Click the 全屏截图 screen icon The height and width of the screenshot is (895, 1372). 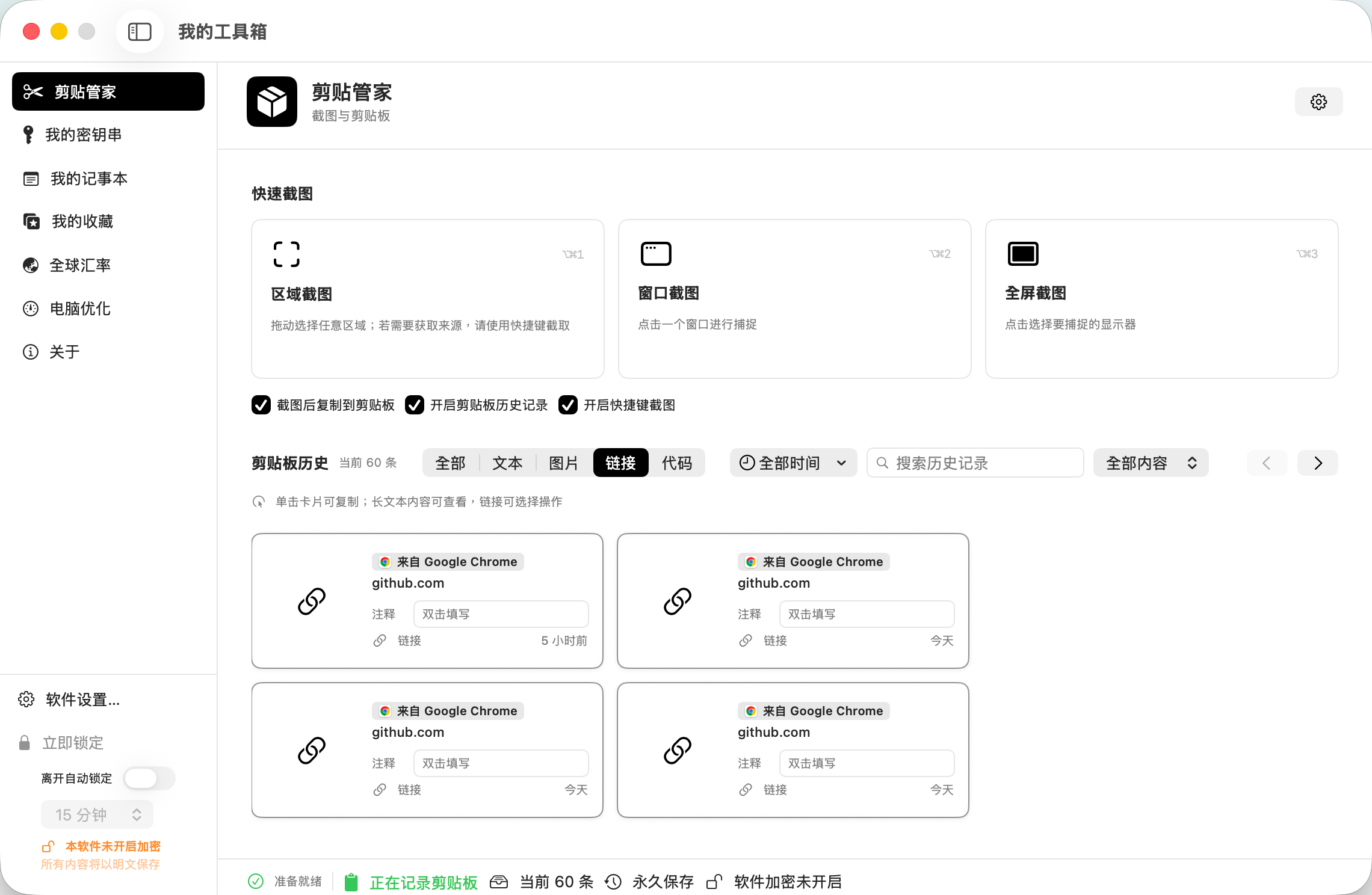pyautogui.click(x=1023, y=253)
